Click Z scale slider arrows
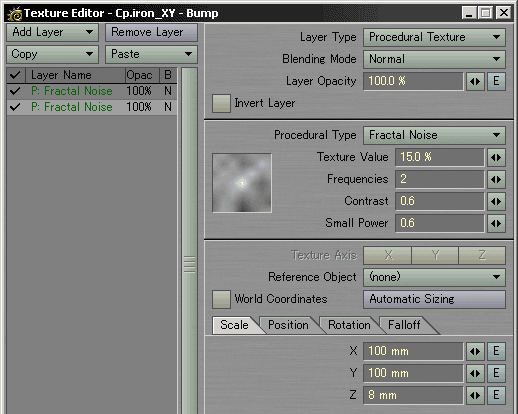The width and height of the screenshot is (518, 414). (475, 395)
